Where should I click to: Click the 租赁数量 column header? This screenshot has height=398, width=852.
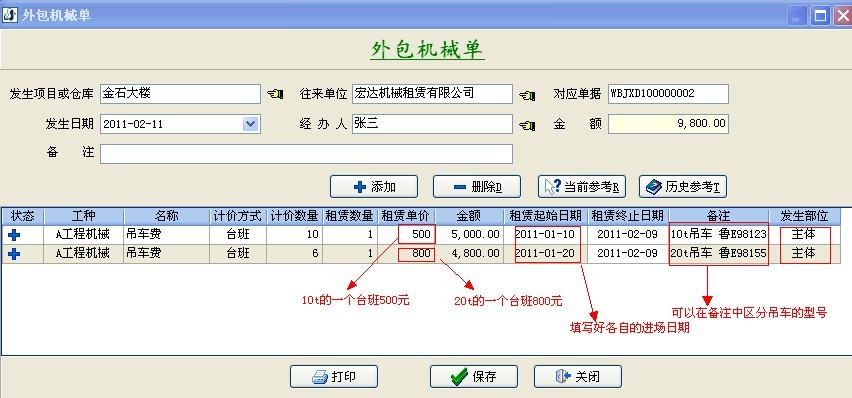350,216
